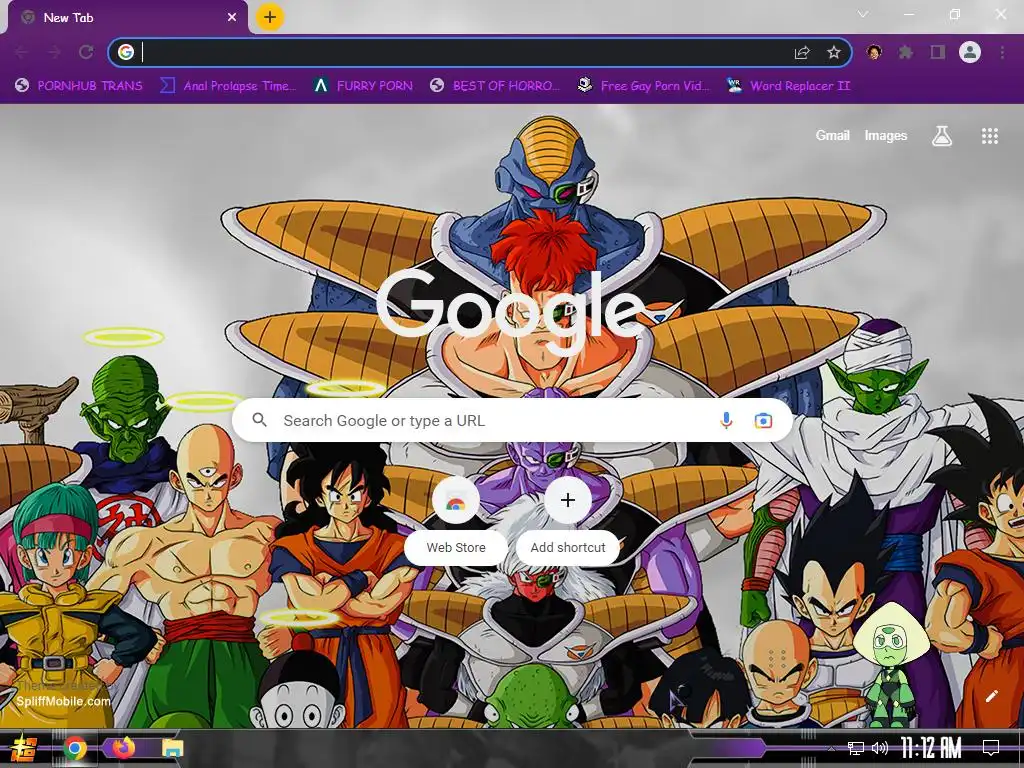Go back using the back arrow
The height and width of the screenshot is (768, 1024).
coord(22,52)
